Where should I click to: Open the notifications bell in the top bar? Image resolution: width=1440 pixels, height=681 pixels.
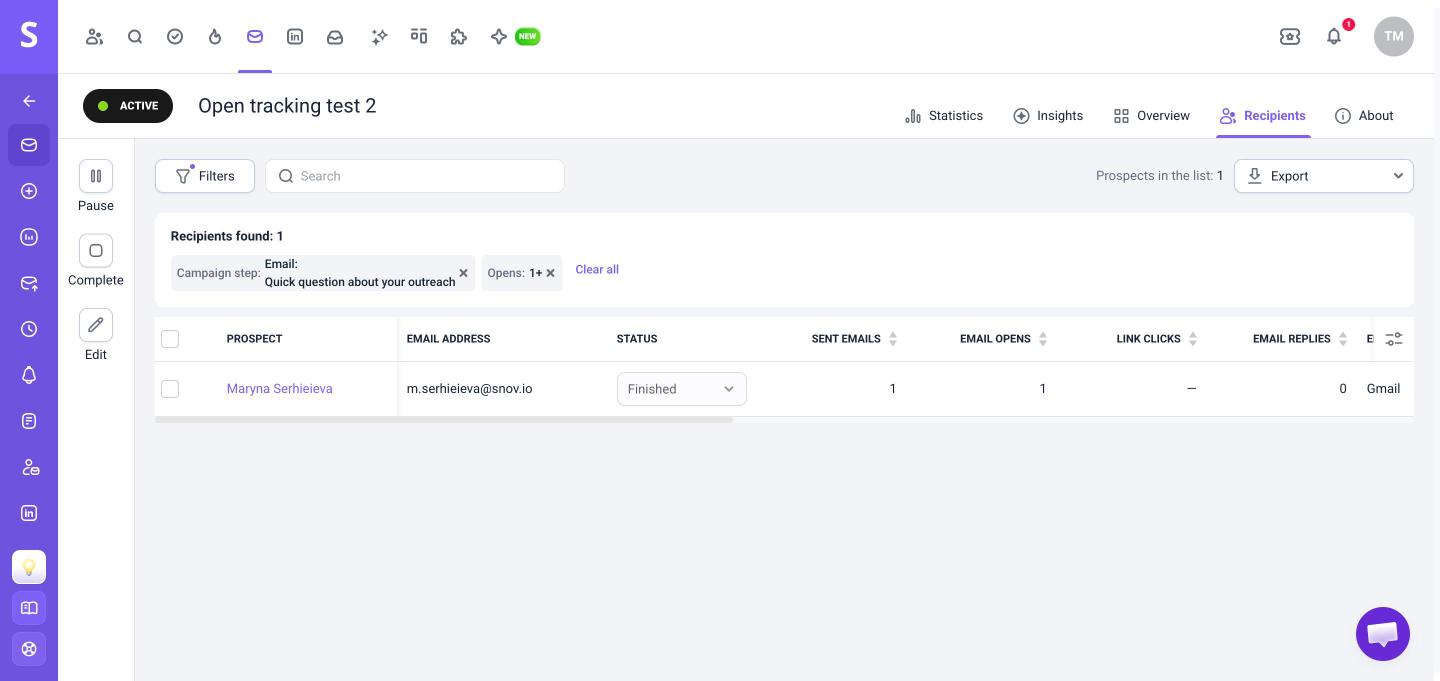click(1334, 37)
